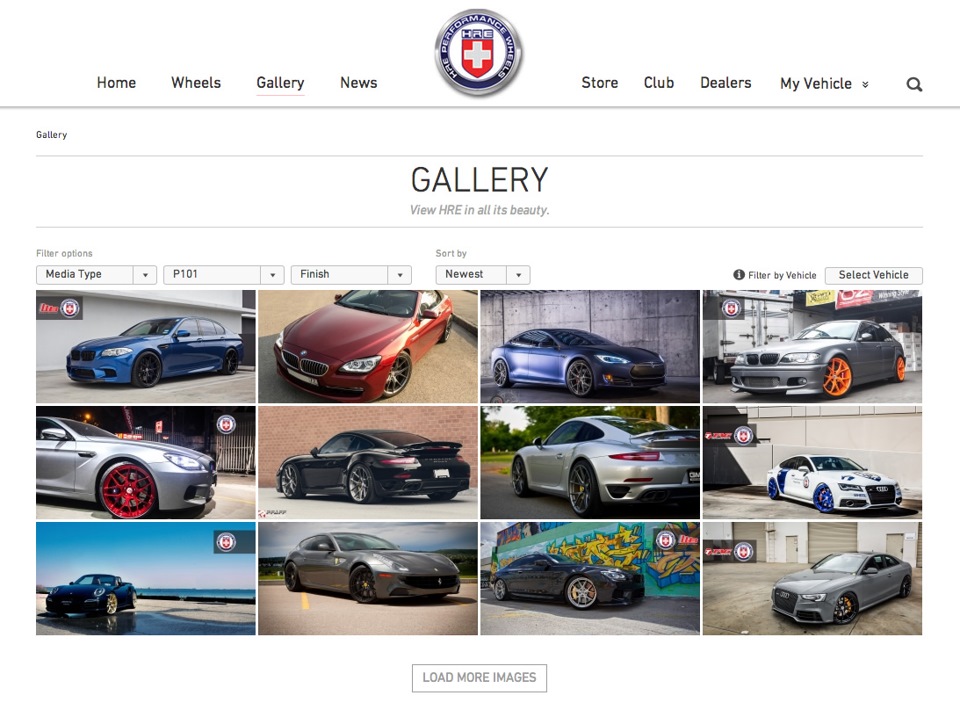Click HRE badge on red-wheel BMW photo

226,424
